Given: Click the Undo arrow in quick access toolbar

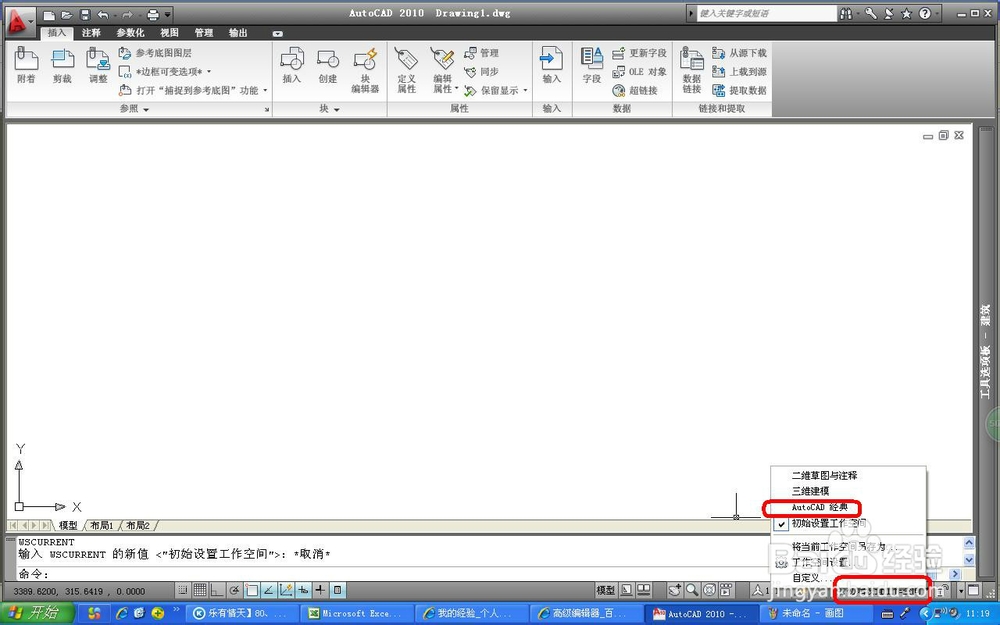Looking at the screenshot, I should (103, 14).
